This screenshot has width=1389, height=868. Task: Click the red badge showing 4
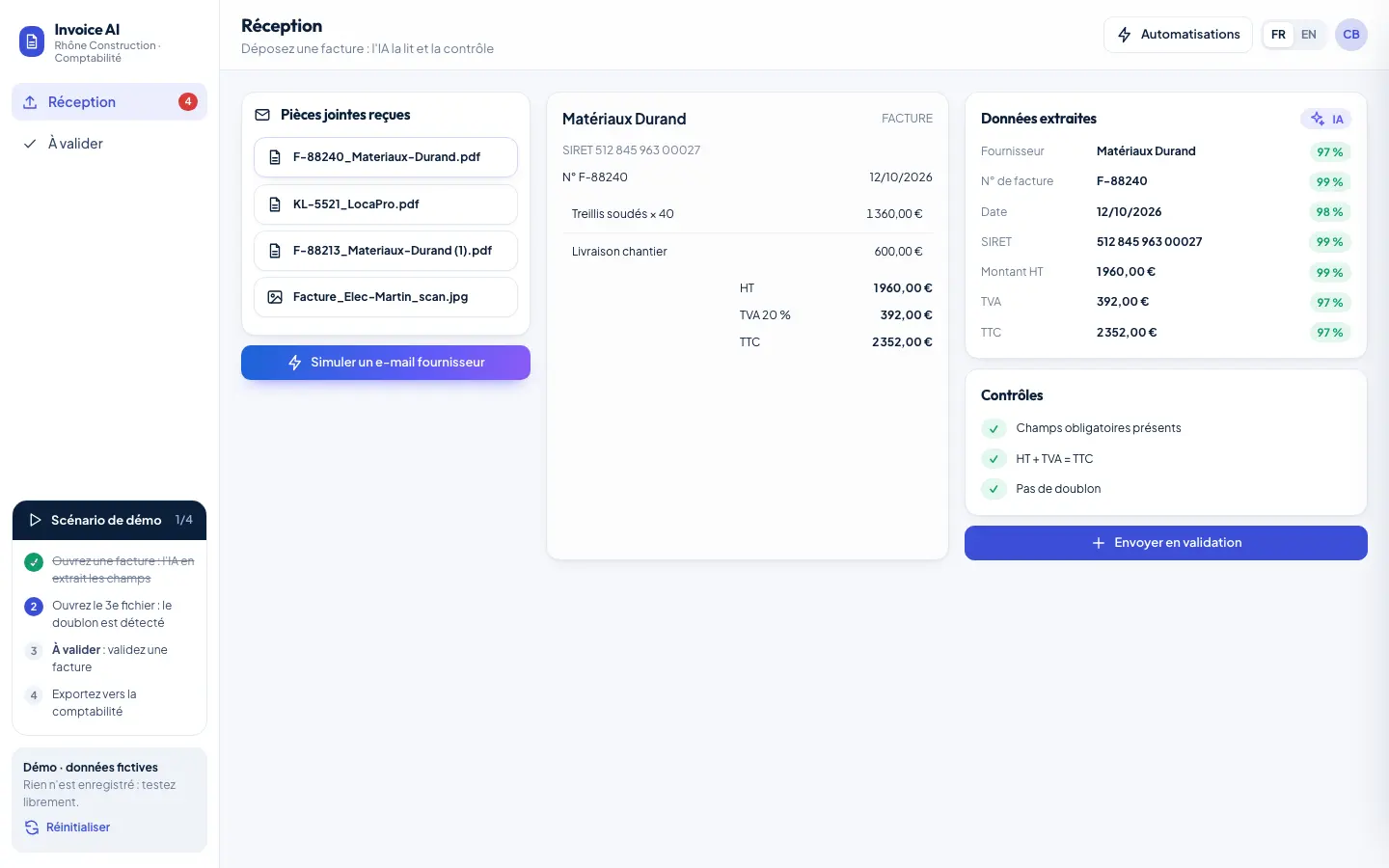[x=188, y=101]
